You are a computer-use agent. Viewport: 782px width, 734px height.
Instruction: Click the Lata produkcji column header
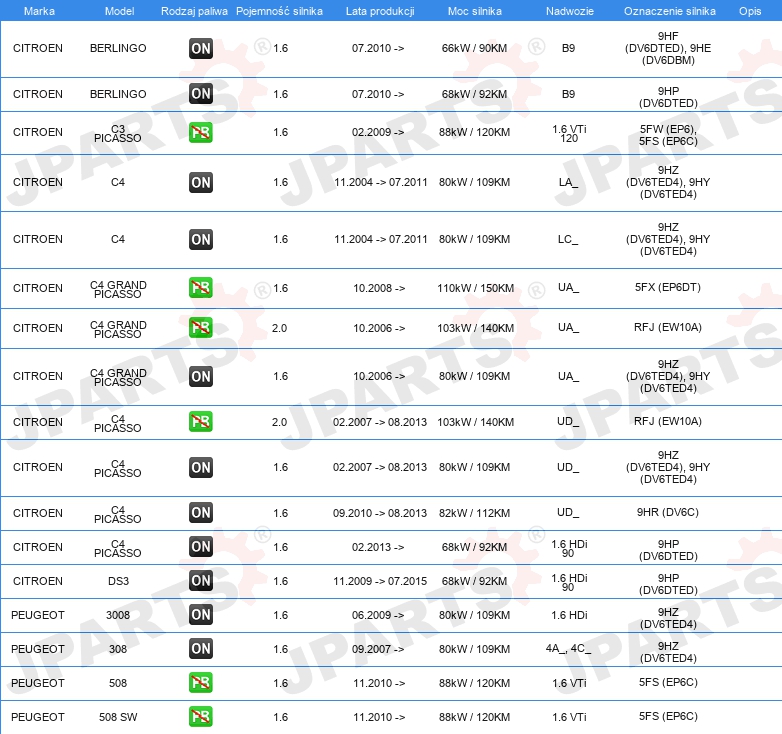380,11
